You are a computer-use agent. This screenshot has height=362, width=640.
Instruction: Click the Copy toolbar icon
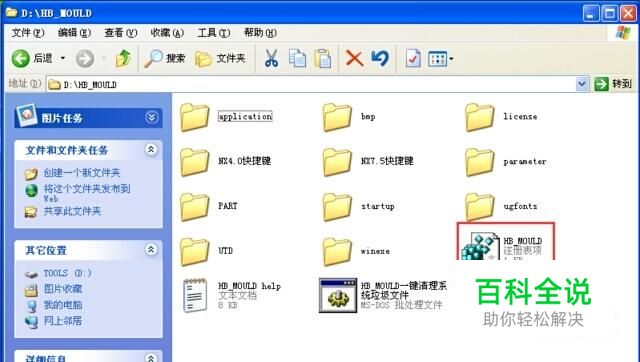[x=297, y=58]
